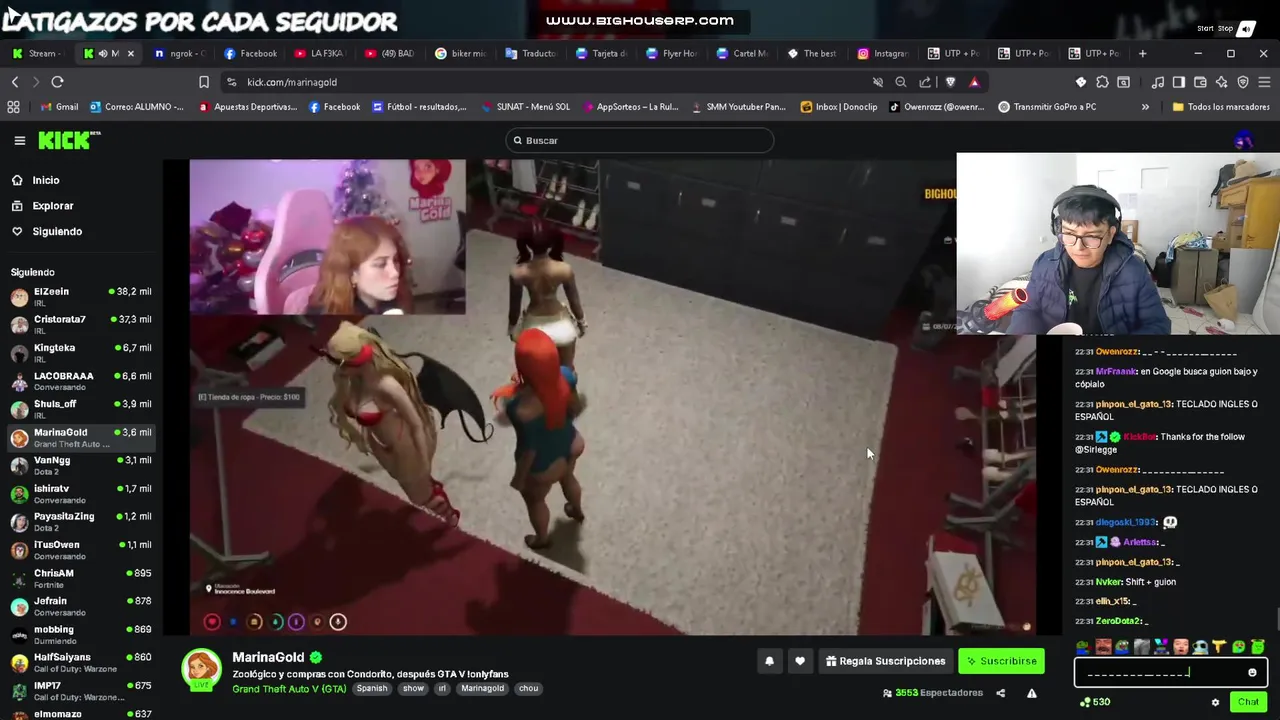
Task: Click the green Suscribirse button
Action: (1001, 661)
